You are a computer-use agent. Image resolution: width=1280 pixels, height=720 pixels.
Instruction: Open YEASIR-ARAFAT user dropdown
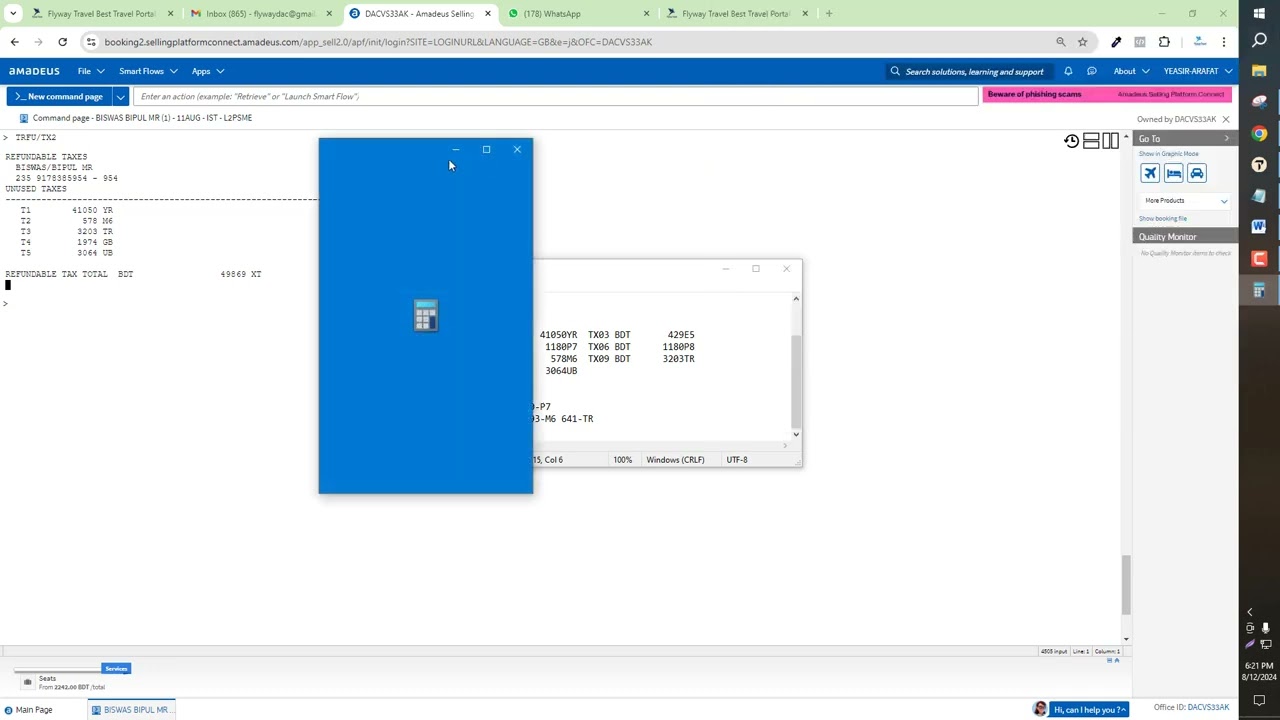click(1197, 71)
